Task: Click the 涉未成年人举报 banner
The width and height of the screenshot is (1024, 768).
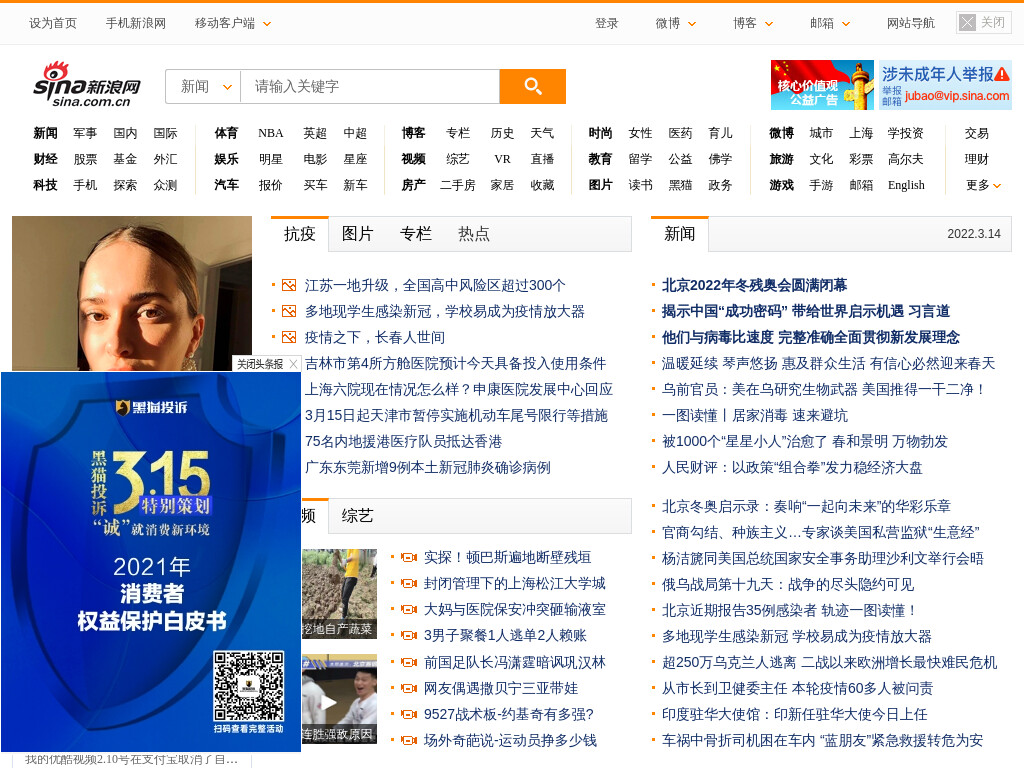Action: click(945, 85)
